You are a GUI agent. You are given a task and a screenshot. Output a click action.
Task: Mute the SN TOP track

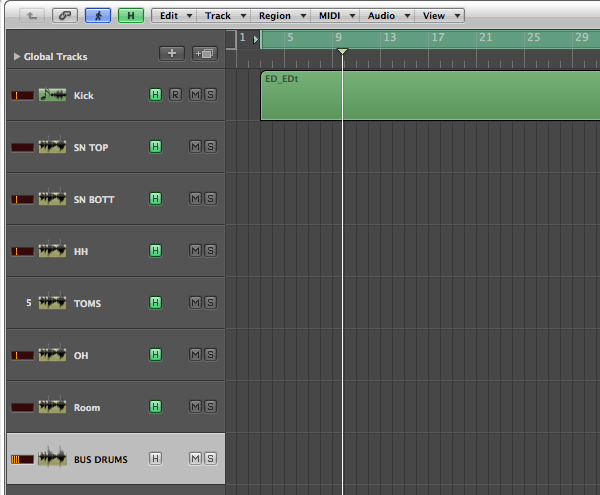[x=196, y=147]
